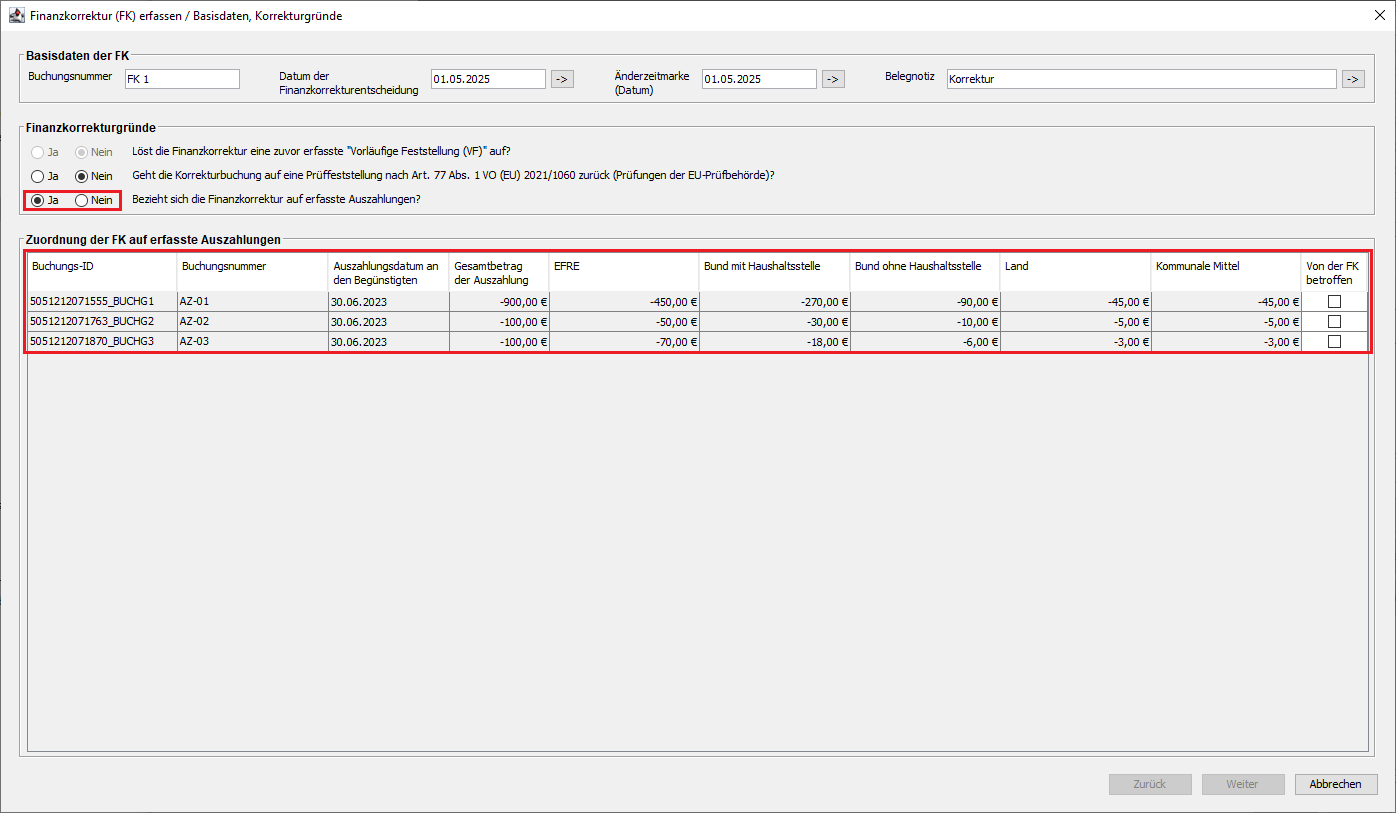Image resolution: width=1396 pixels, height=813 pixels.
Task: Click the AZ-01 booking number cell
Action: [x=253, y=302]
